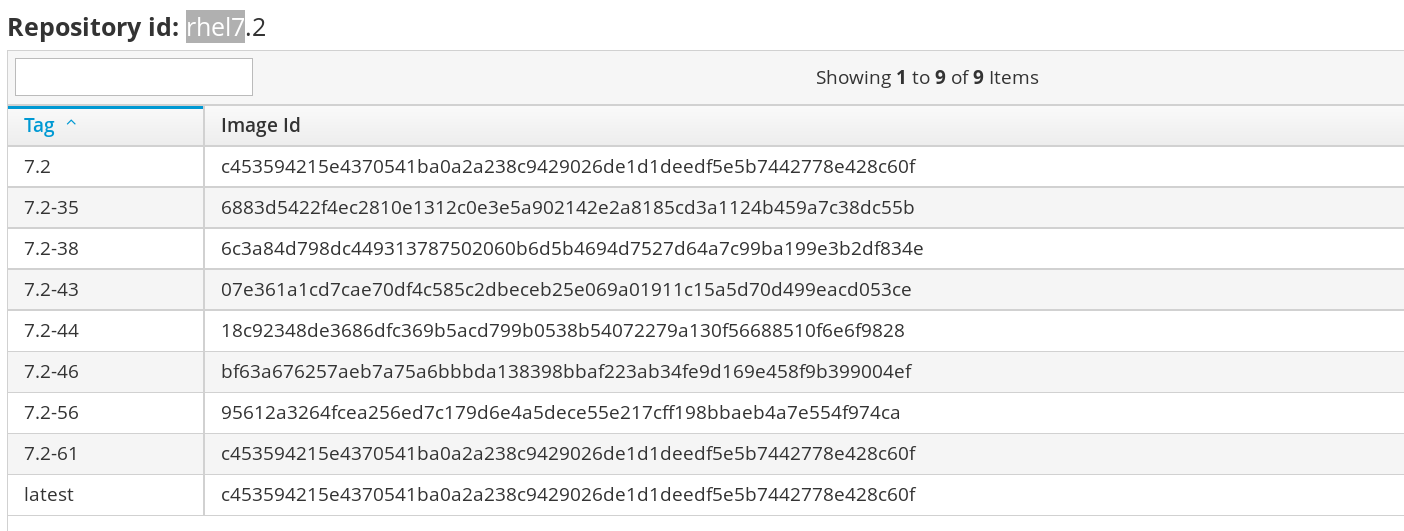The height and width of the screenshot is (531, 1404).
Task: Select tag 7.2-44 in the table
Action: point(51,331)
